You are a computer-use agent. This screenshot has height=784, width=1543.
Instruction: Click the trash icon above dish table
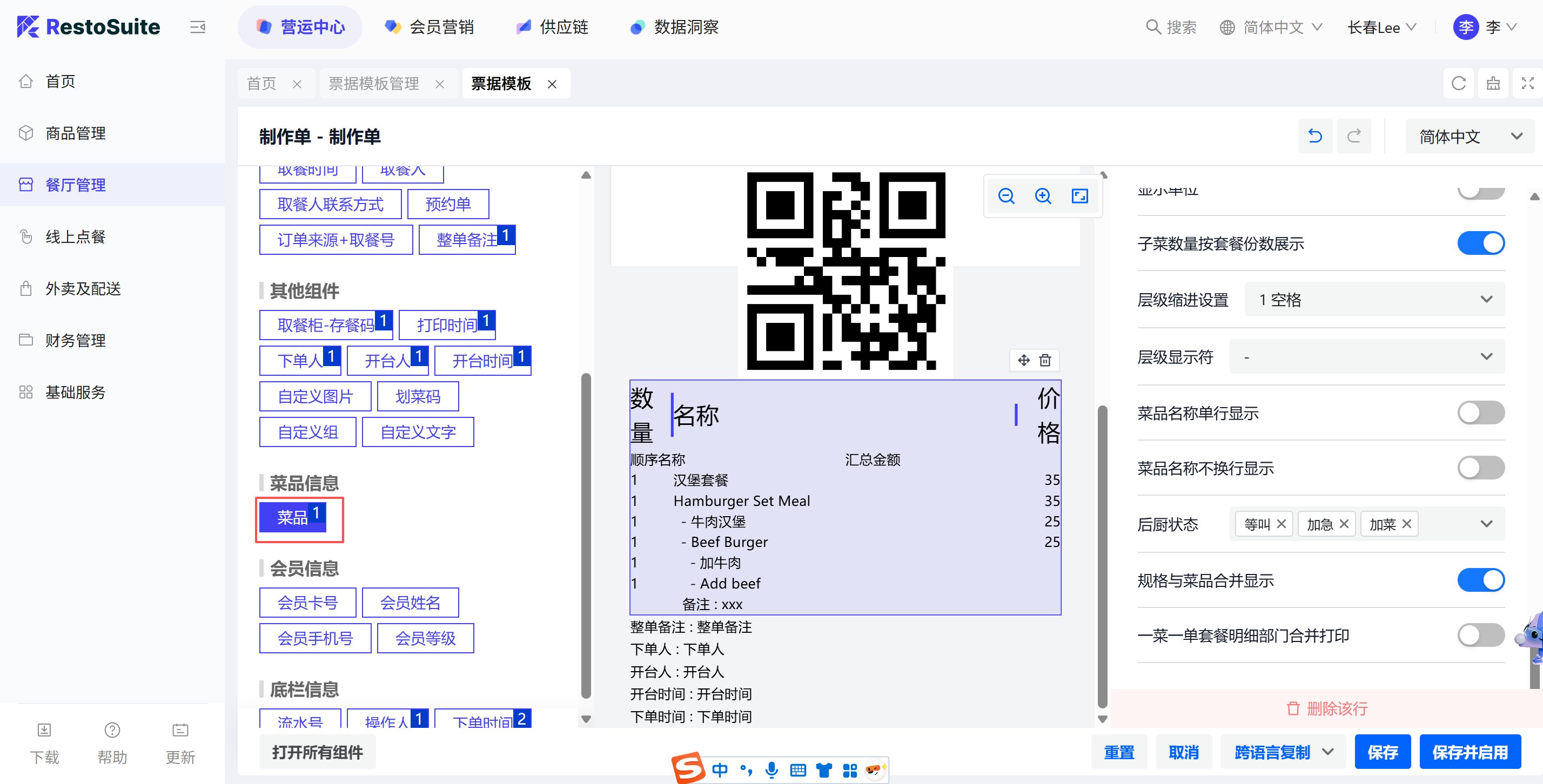1045,360
